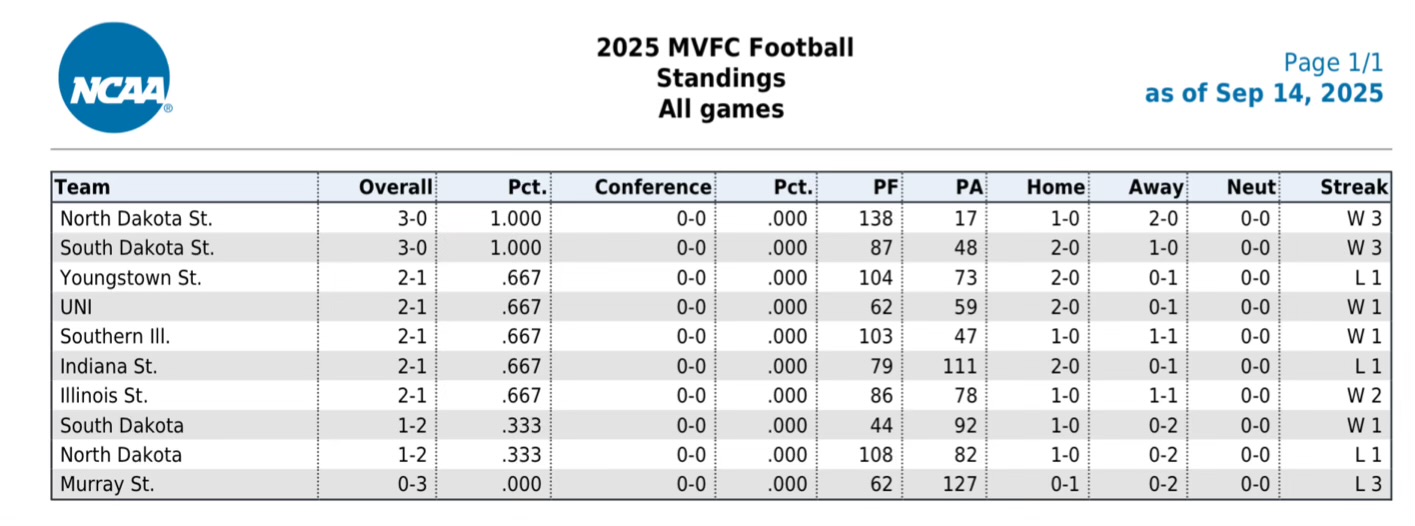Click the Streak column header
The height and width of the screenshot is (526, 1415).
(x=1353, y=187)
